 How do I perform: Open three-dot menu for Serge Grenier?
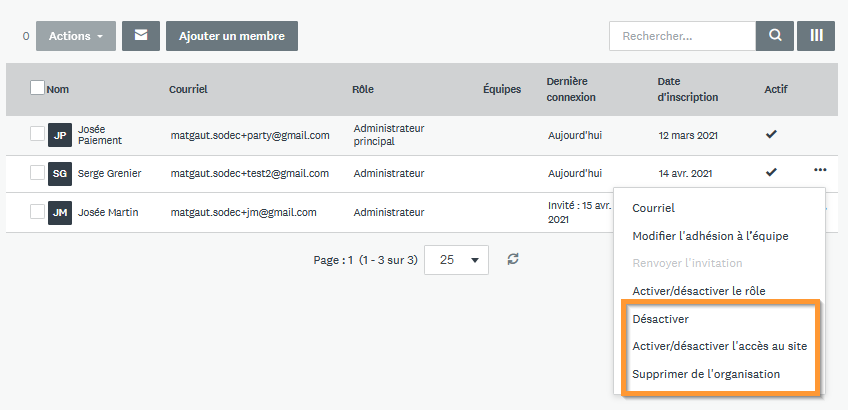tap(820, 171)
